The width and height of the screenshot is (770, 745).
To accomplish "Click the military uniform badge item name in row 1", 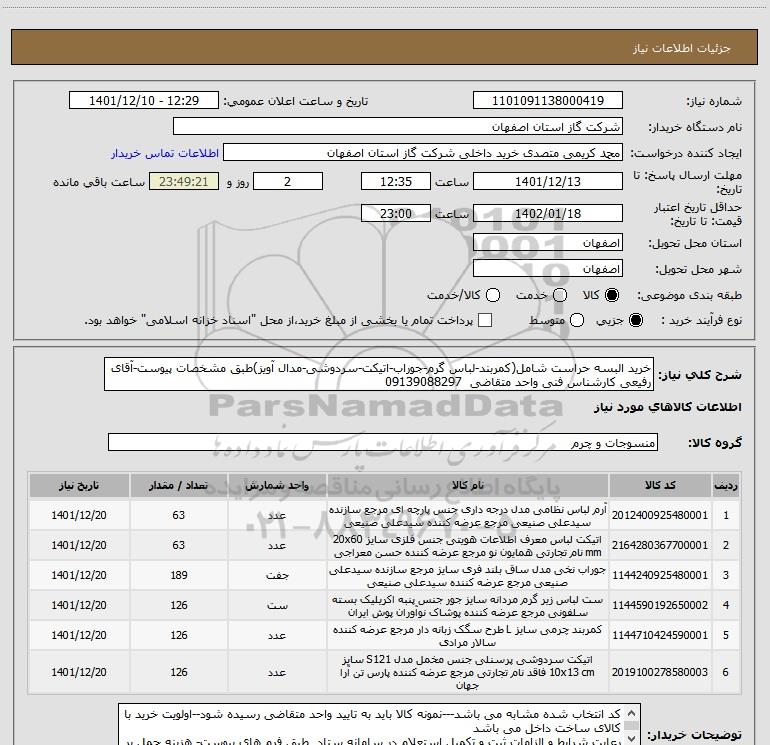I will (468, 516).
